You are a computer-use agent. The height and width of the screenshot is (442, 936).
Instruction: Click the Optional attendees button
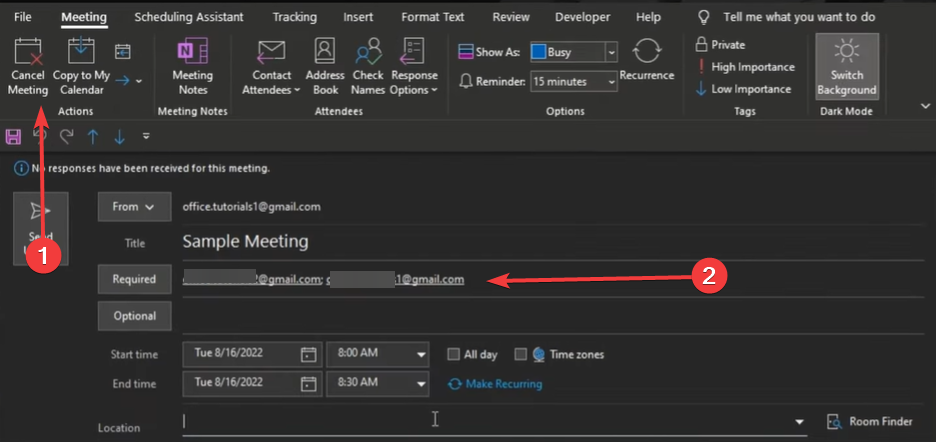click(x=134, y=316)
